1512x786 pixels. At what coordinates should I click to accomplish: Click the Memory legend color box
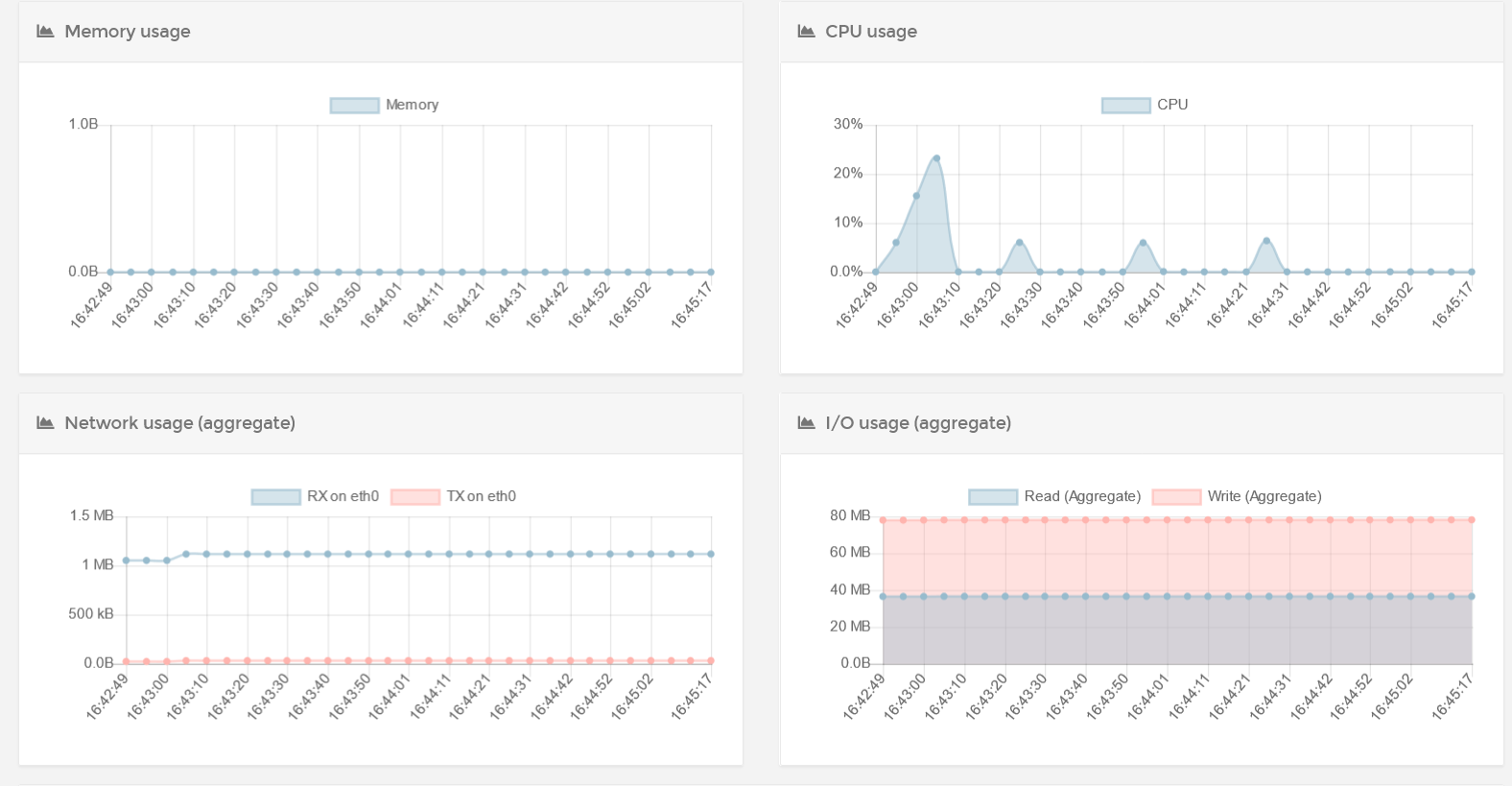click(354, 106)
